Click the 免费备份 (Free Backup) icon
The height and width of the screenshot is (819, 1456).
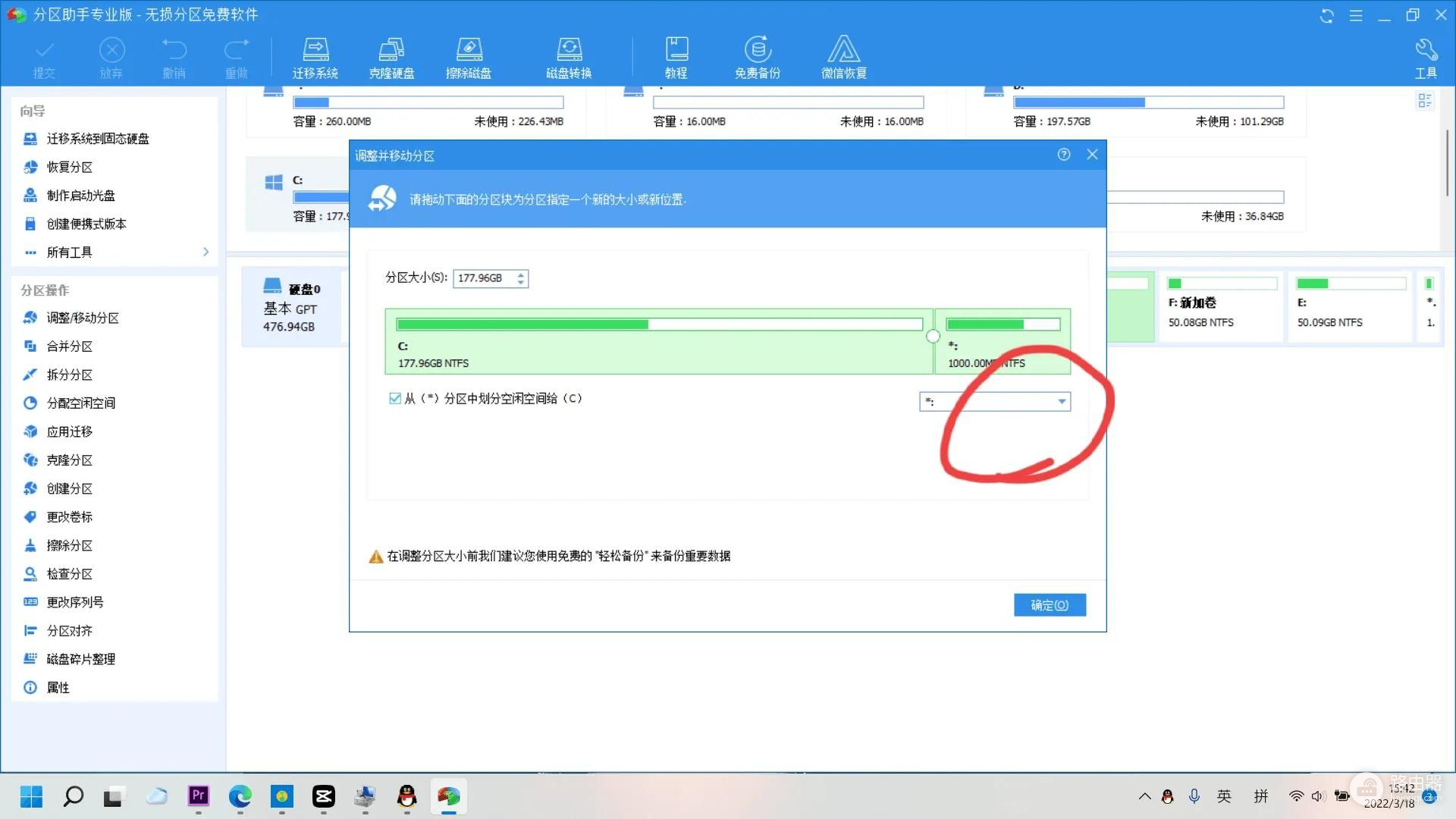pos(757,57)
